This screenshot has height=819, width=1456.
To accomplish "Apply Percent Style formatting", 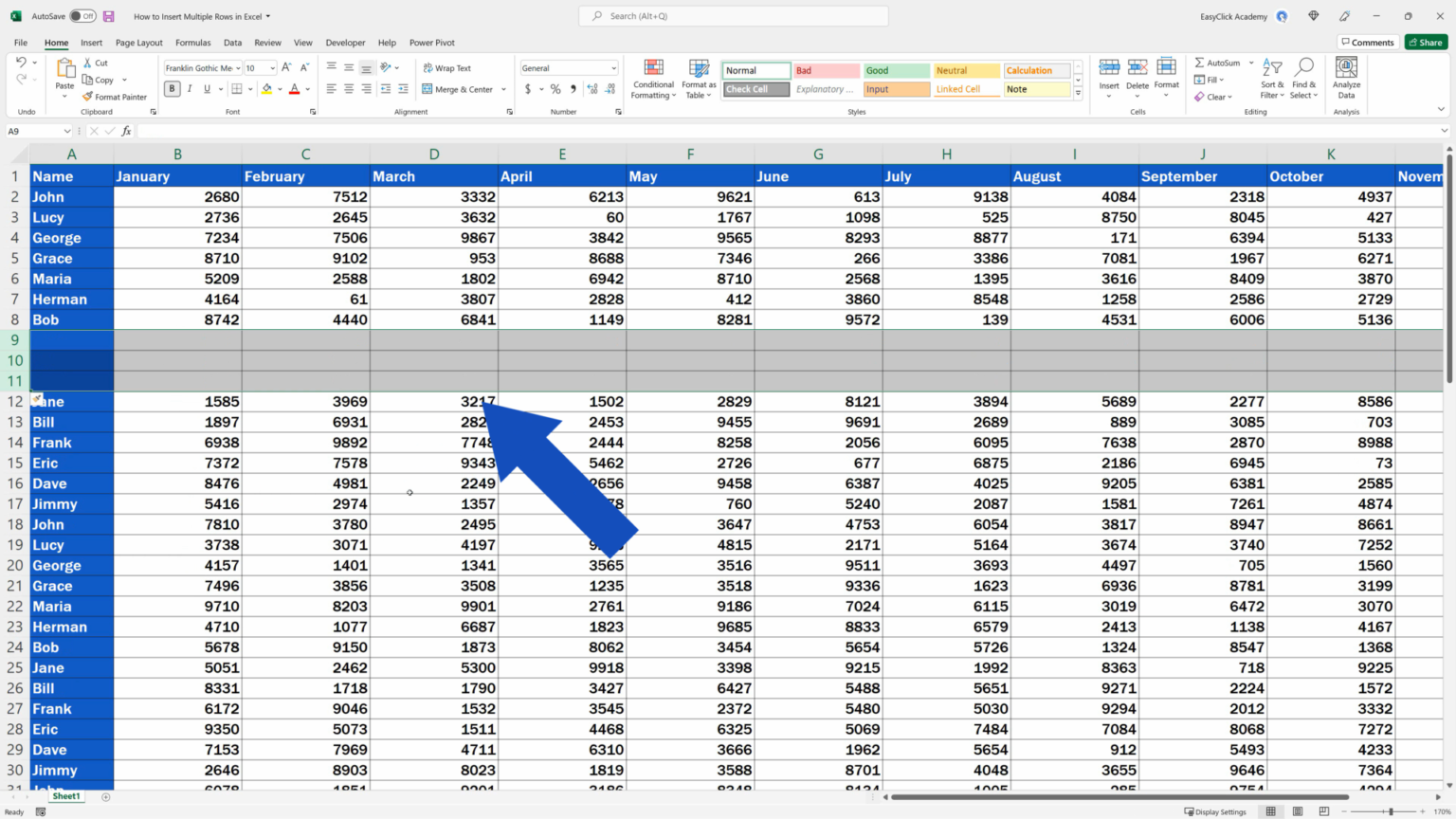I will pos(555,89).
